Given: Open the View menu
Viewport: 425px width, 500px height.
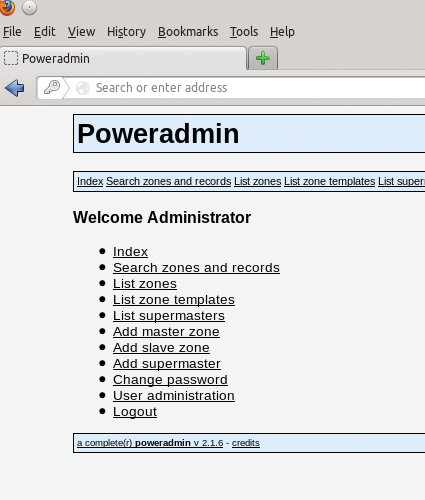Looking at the screenshot, I should (x=81, y=32).
